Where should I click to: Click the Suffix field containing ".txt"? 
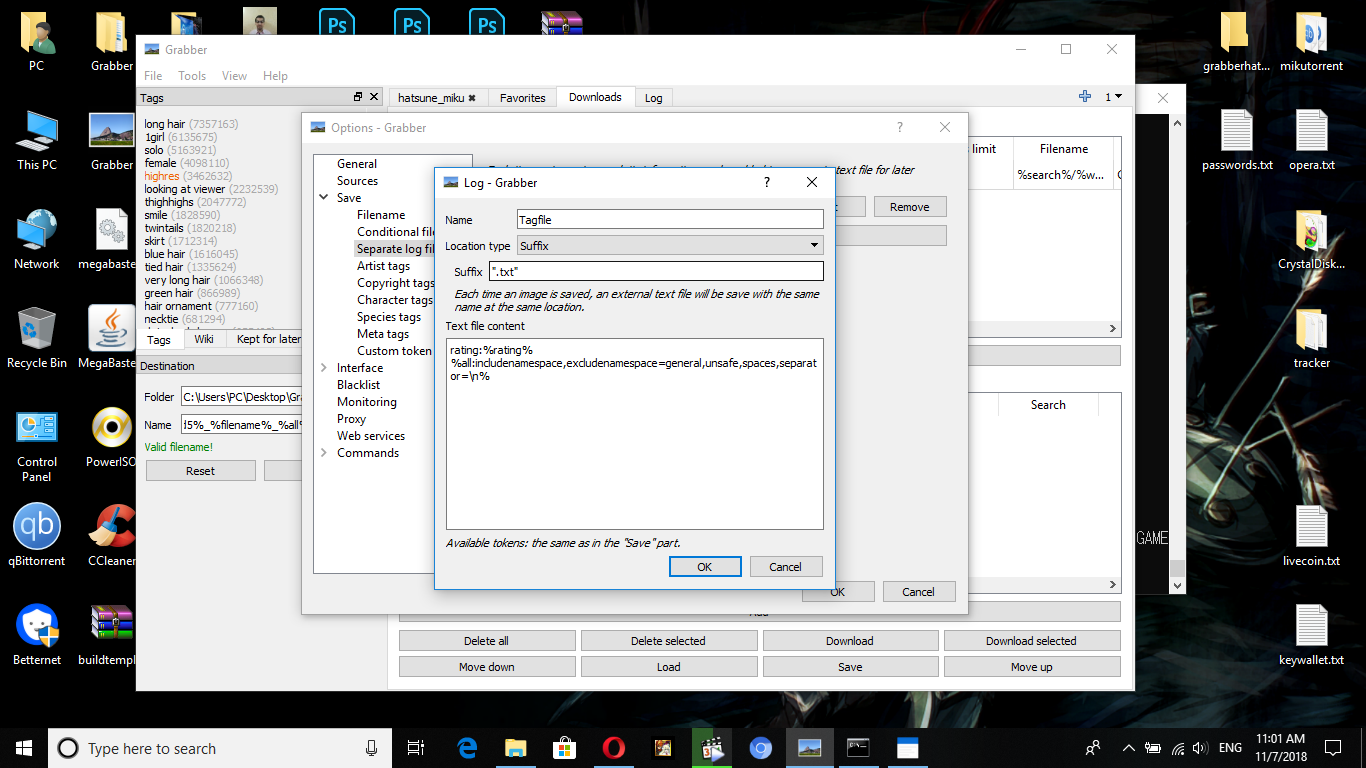point(656,271)
